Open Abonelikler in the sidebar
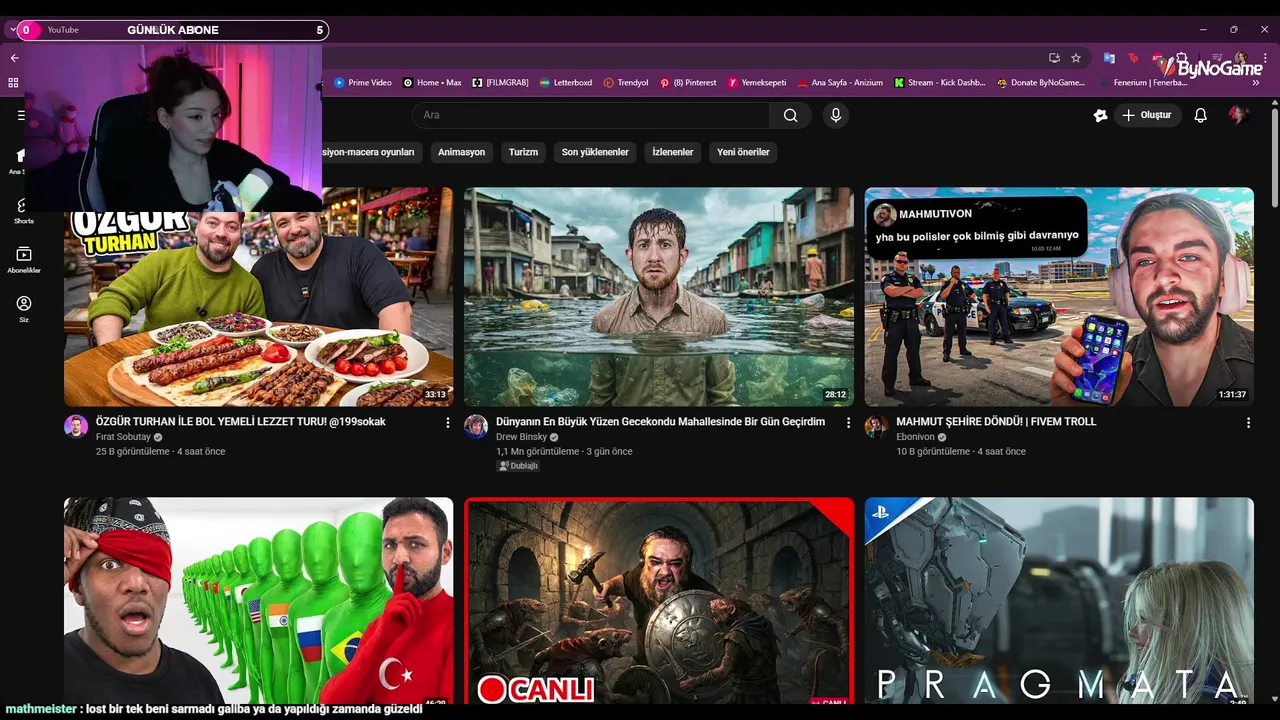 [x=23, y=260]
